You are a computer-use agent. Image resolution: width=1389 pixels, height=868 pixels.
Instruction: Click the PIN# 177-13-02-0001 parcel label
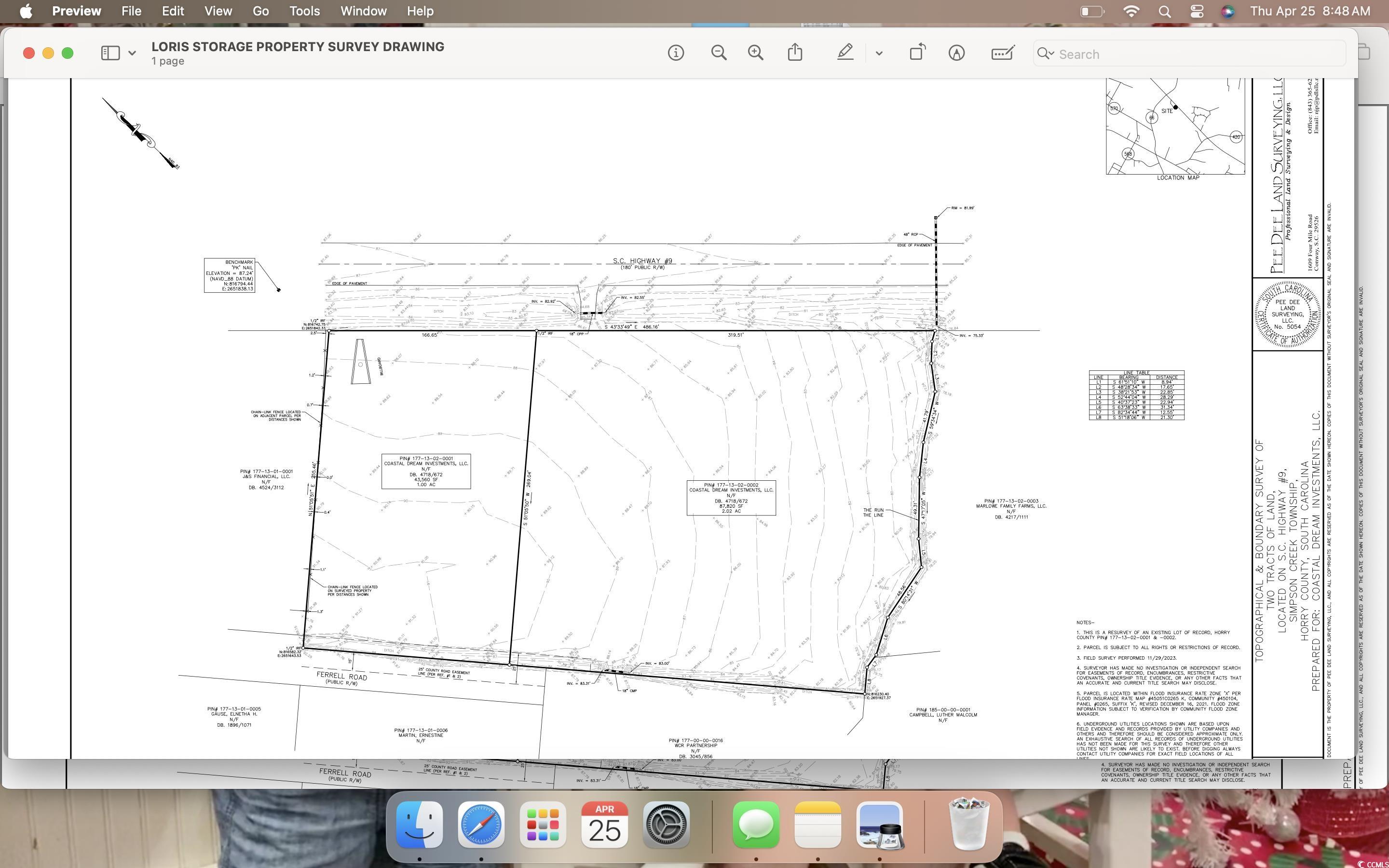(426, 471)
